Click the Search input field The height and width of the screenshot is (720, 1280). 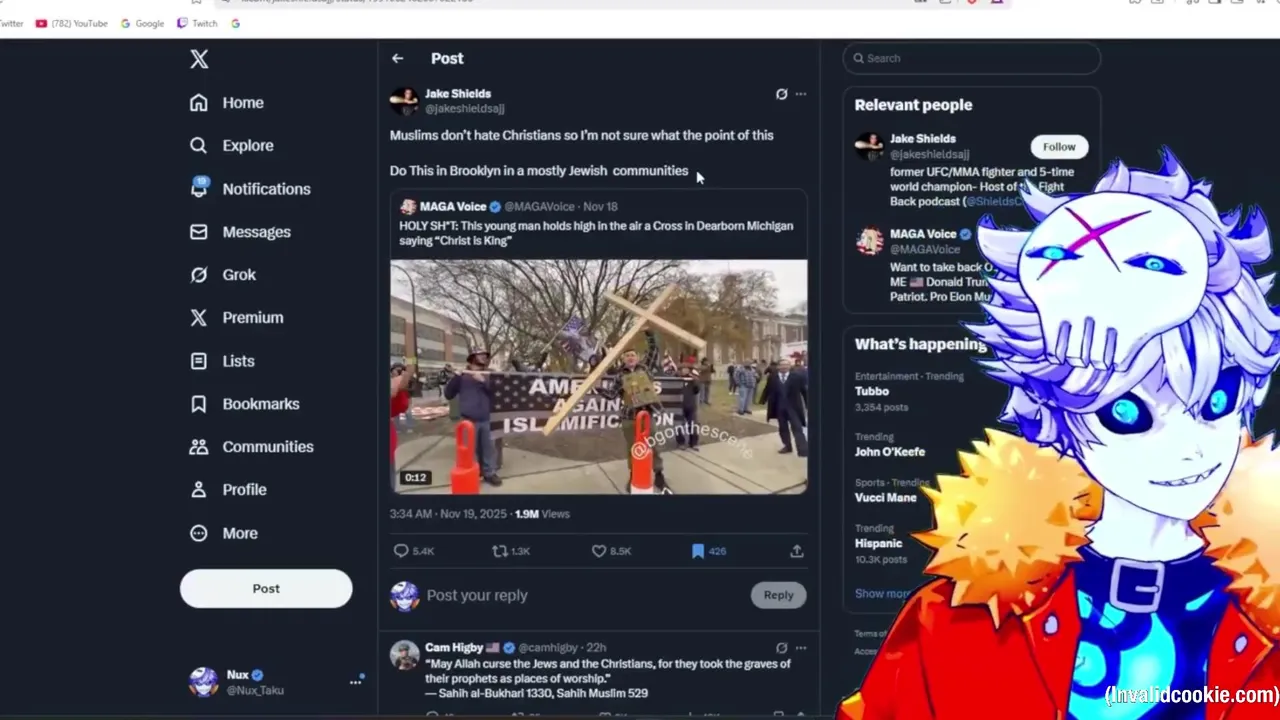coord(972,59)
